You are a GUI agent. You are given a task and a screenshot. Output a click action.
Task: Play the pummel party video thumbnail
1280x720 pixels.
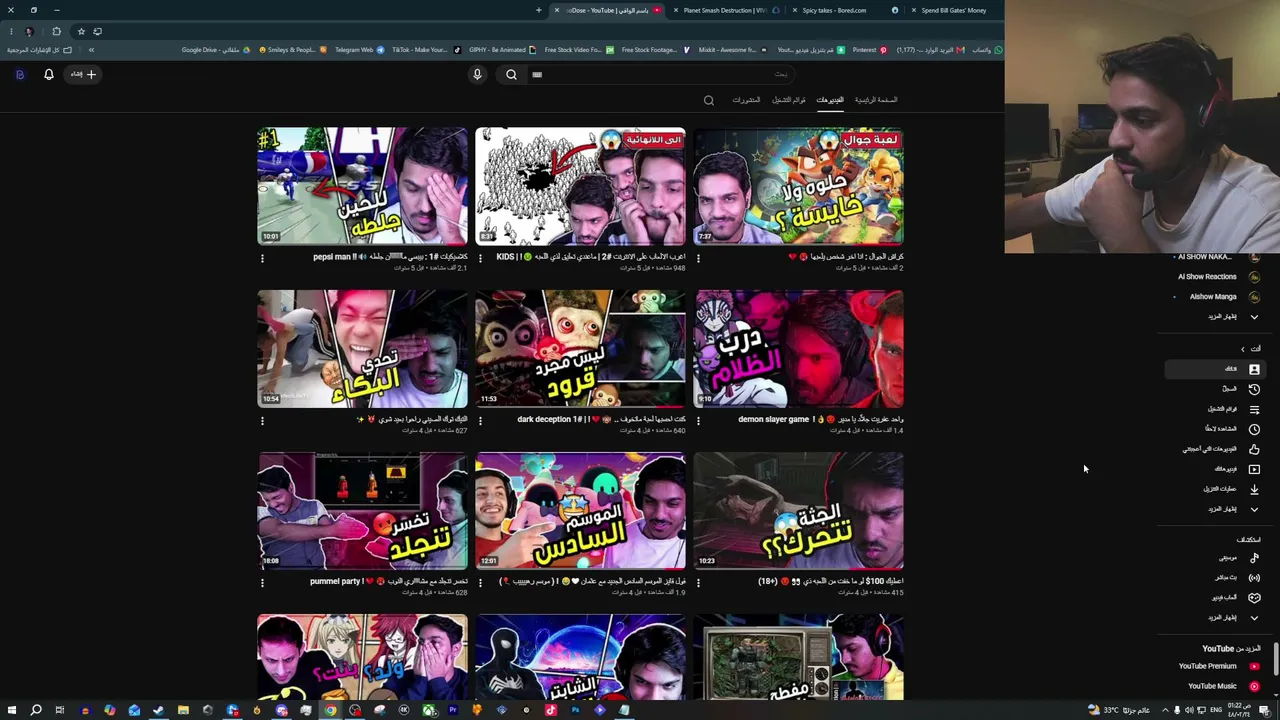[362, 511]
